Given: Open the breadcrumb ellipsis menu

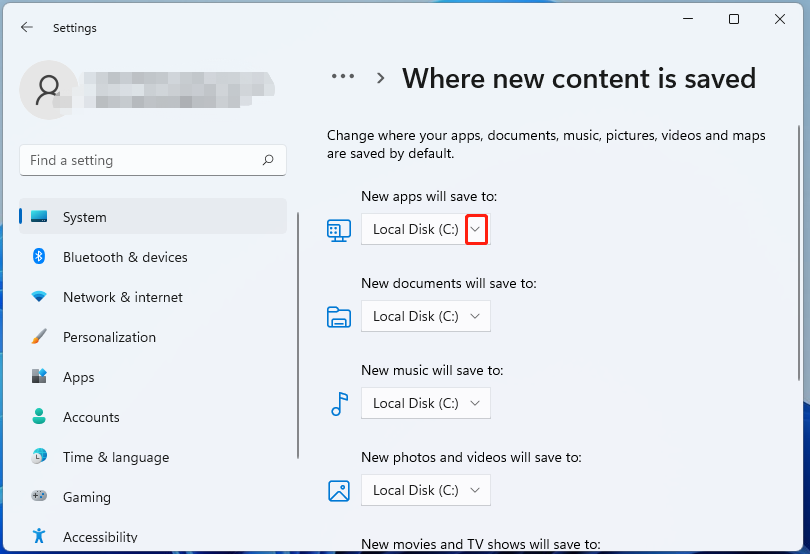Looking at the screenshot, I should click(343, 76).
